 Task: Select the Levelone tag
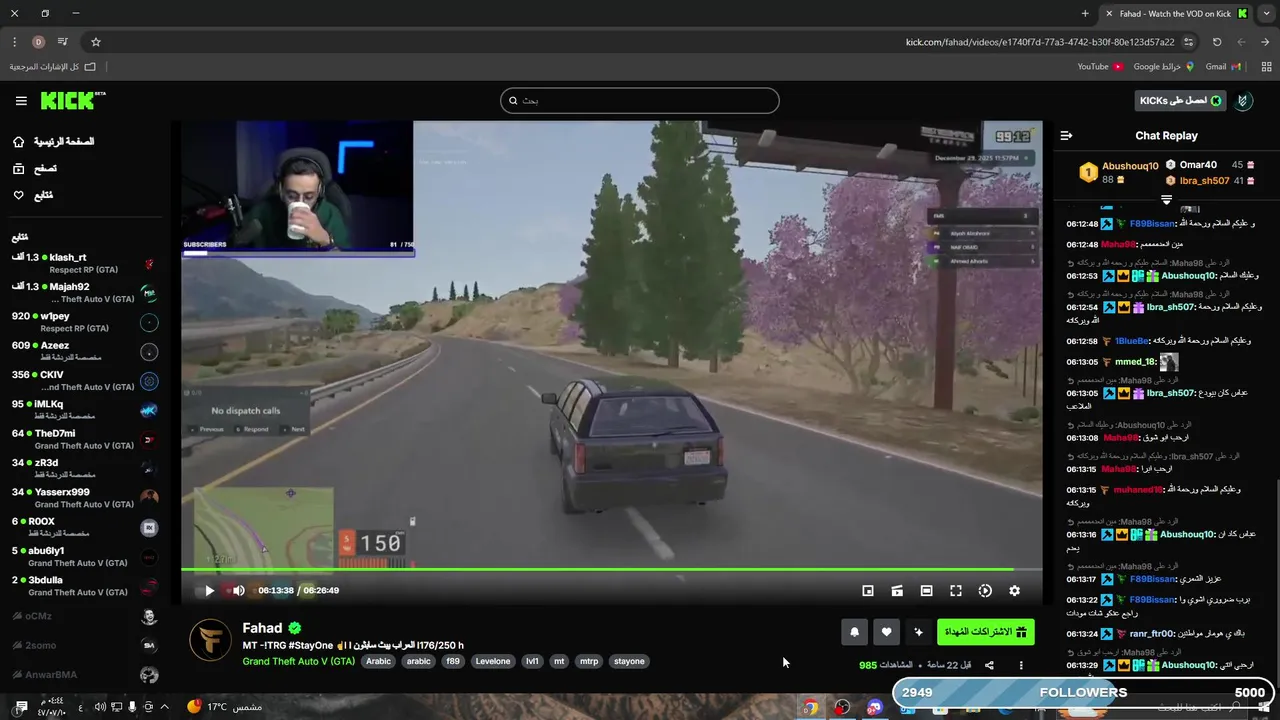tap(492, 662)
